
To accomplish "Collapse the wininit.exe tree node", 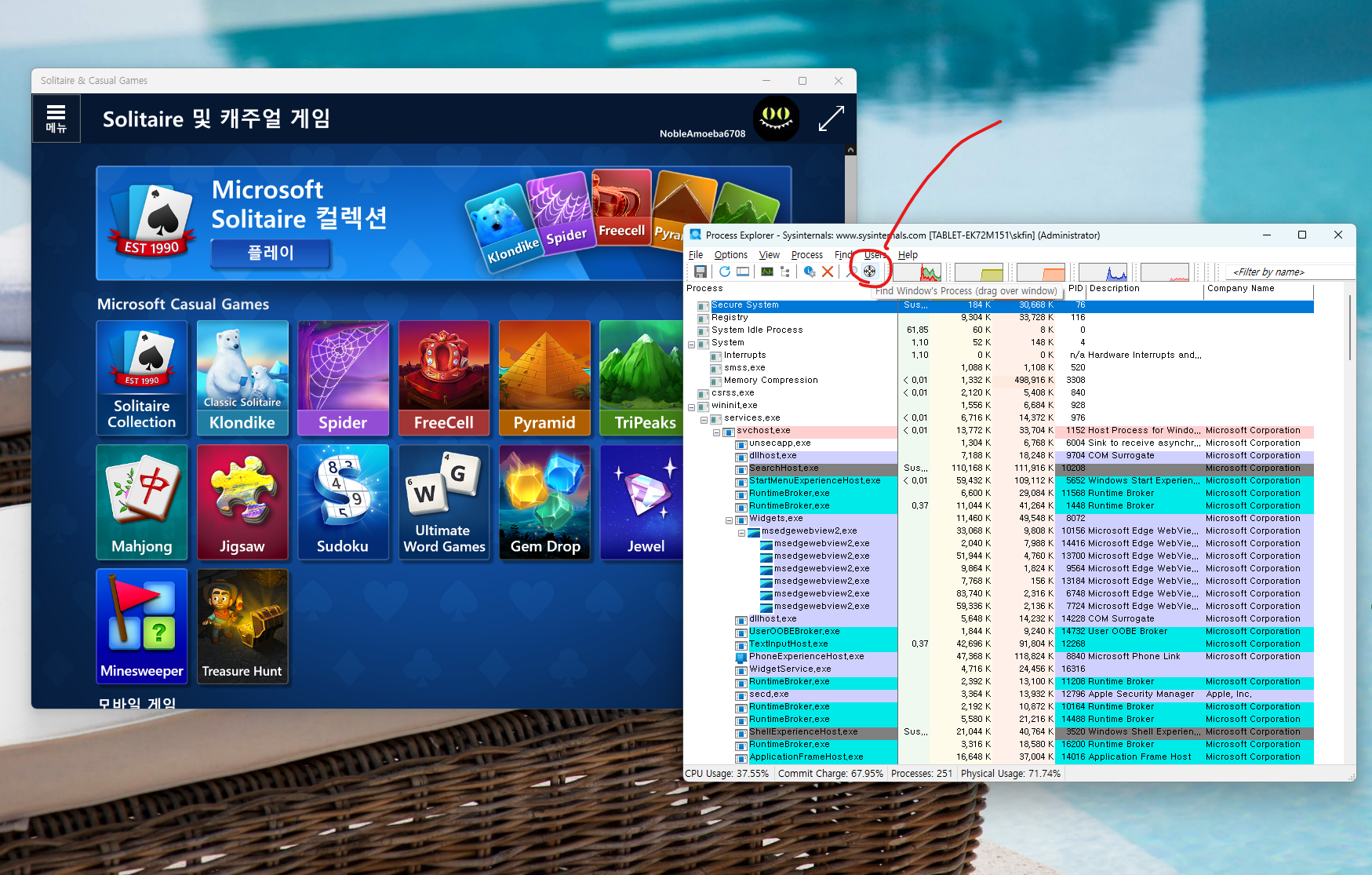I will (x=691, y=406).
